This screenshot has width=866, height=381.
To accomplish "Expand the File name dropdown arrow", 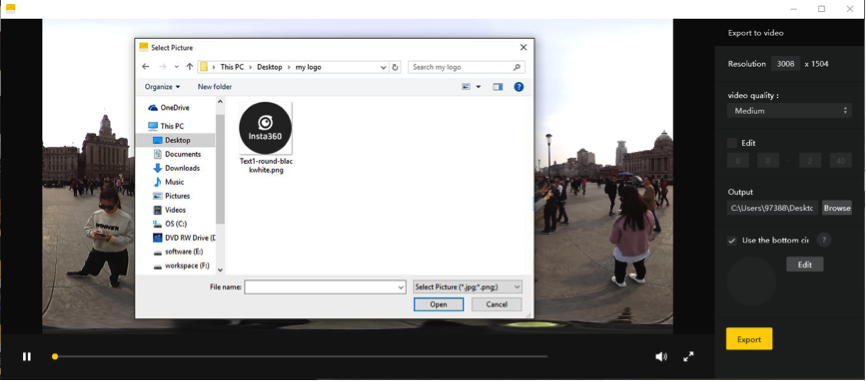I will coord(402,287).
